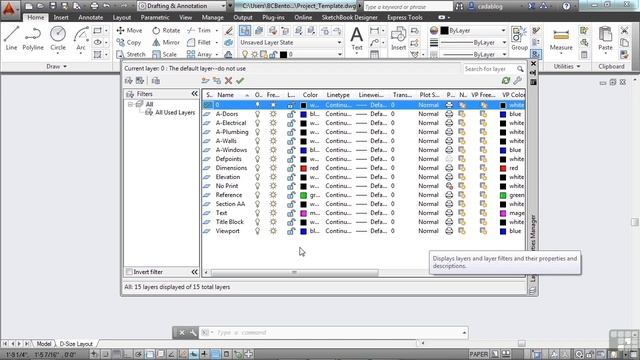Screen dimensions: 640x360
Task: Click the Group icon
Action: [519, 38]
